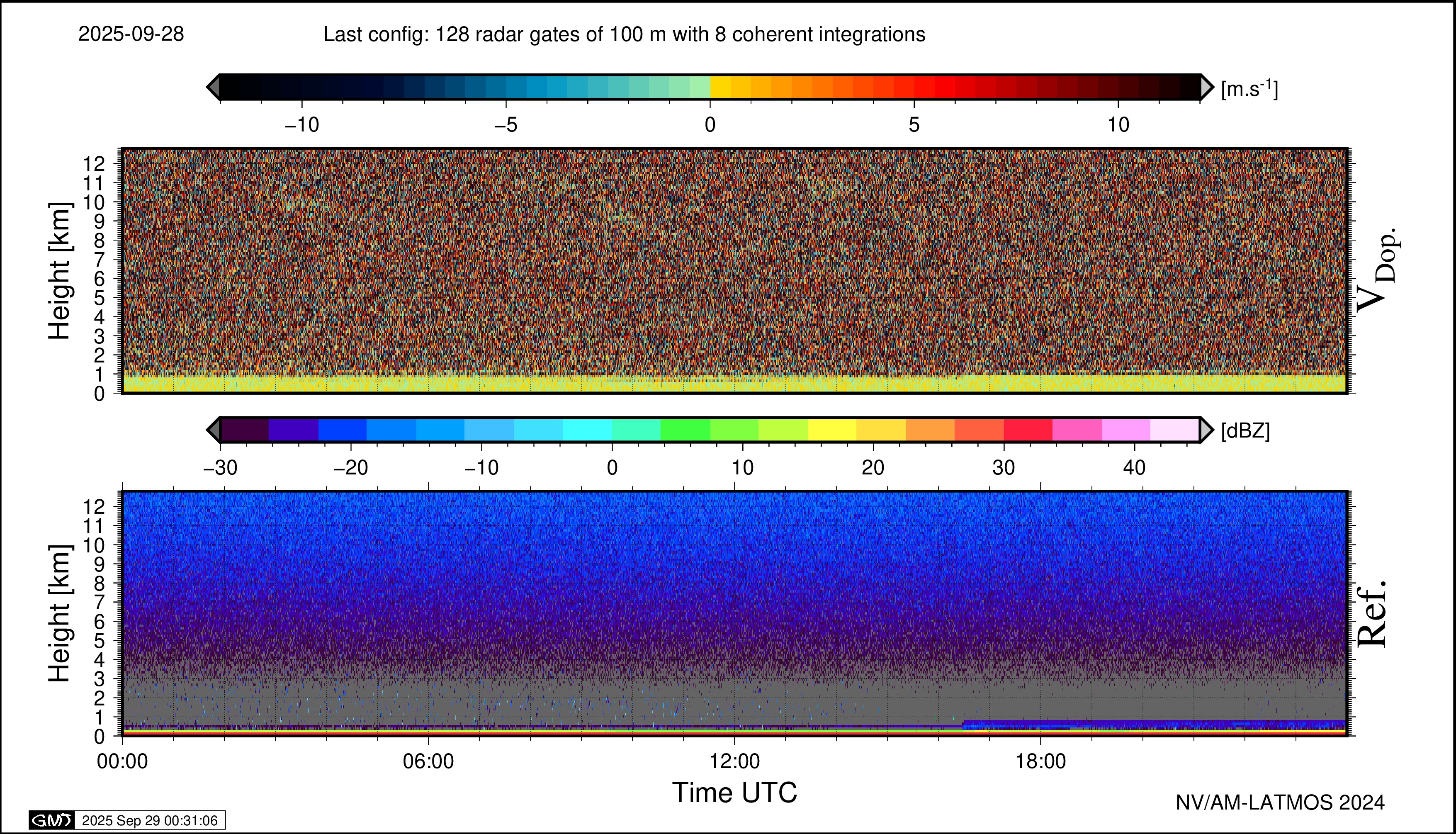Click the 12:00 time axis label
Image resolution: width=1456 pixels, height=834 pixels.
tap(735, 761)
